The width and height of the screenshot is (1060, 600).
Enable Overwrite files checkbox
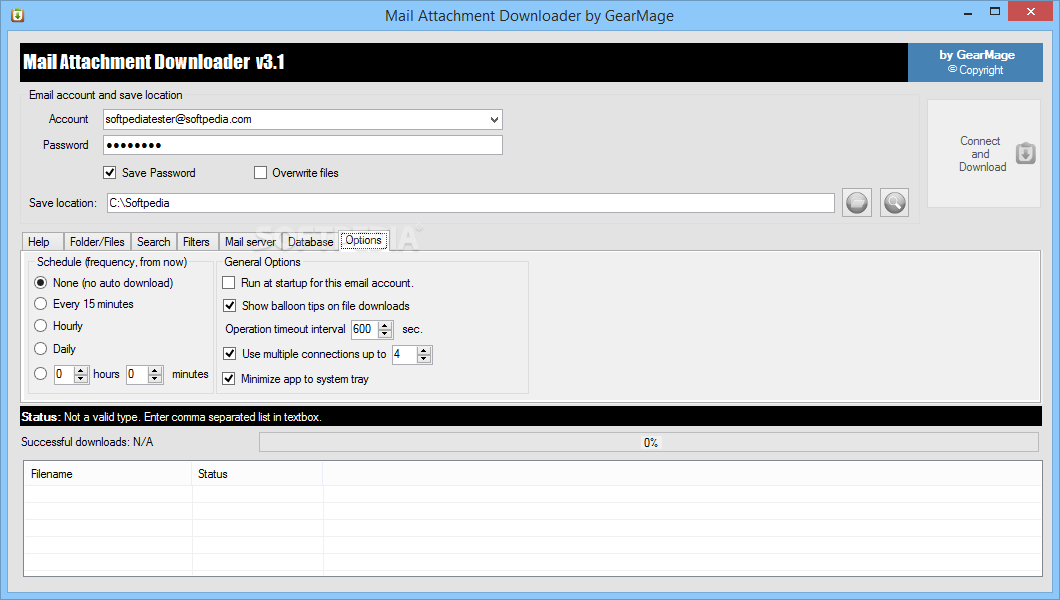click(260, 173)
